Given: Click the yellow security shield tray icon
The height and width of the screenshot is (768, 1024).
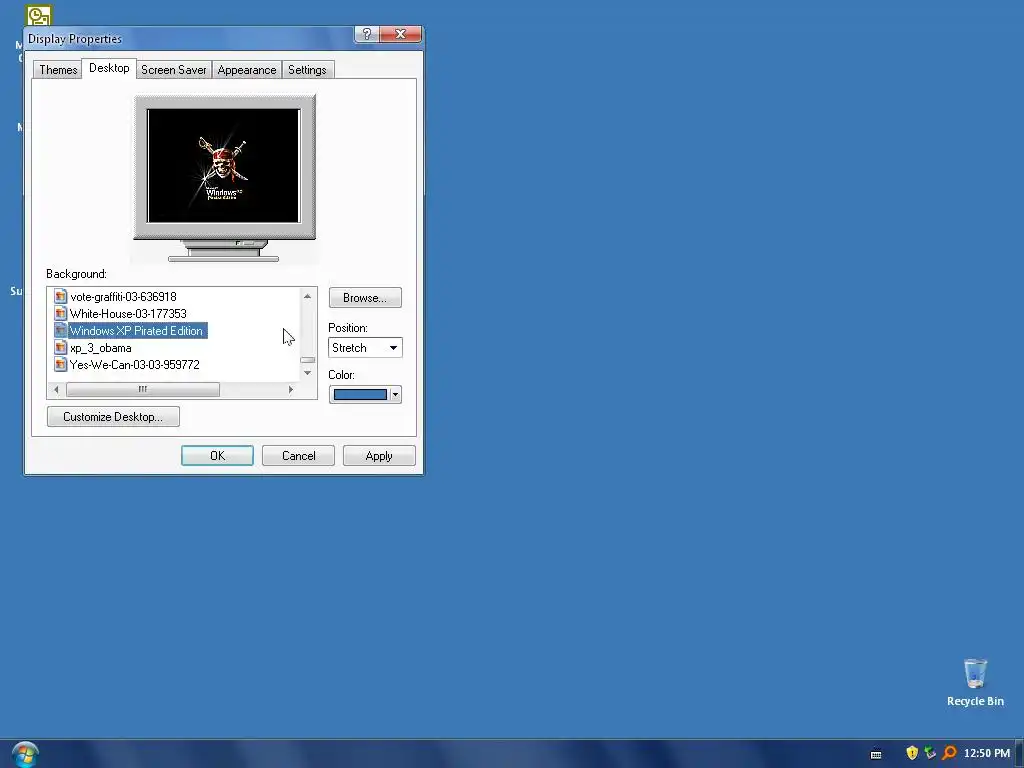Looking at the screenshot, I should coord(912,753).
